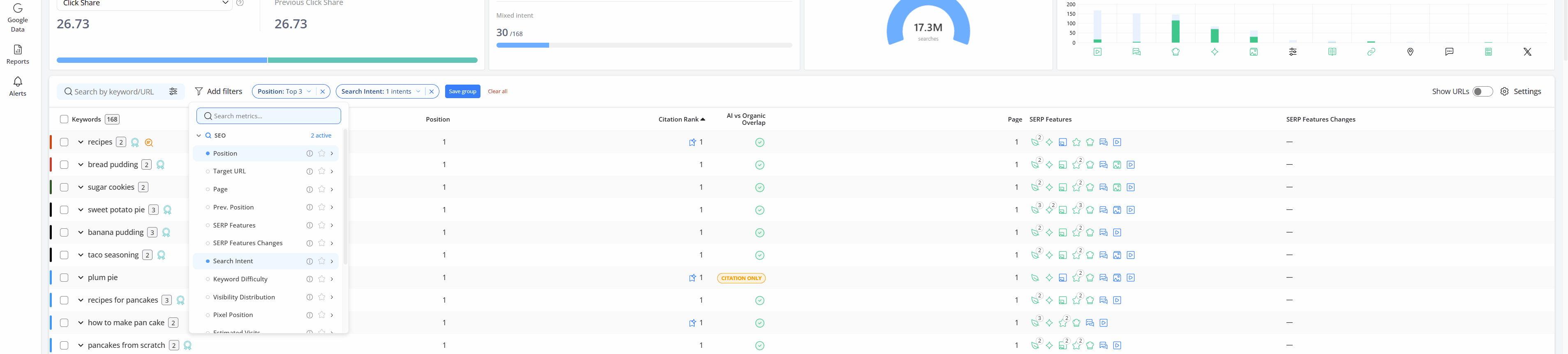Check the recipes keyword checkbox
1568x354 pixels.
point(64,143)
